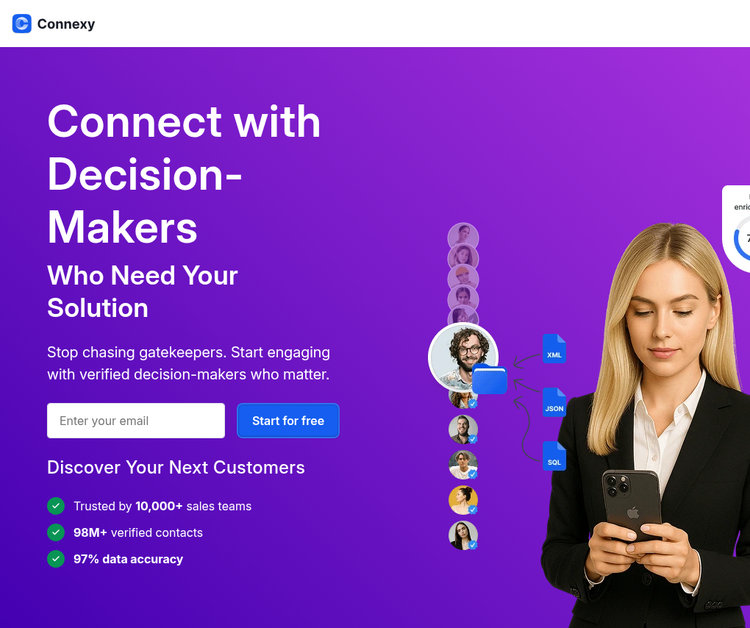The image size is (750, 628).
Task: Select the SQL file icon
Action: coord(554,456)
